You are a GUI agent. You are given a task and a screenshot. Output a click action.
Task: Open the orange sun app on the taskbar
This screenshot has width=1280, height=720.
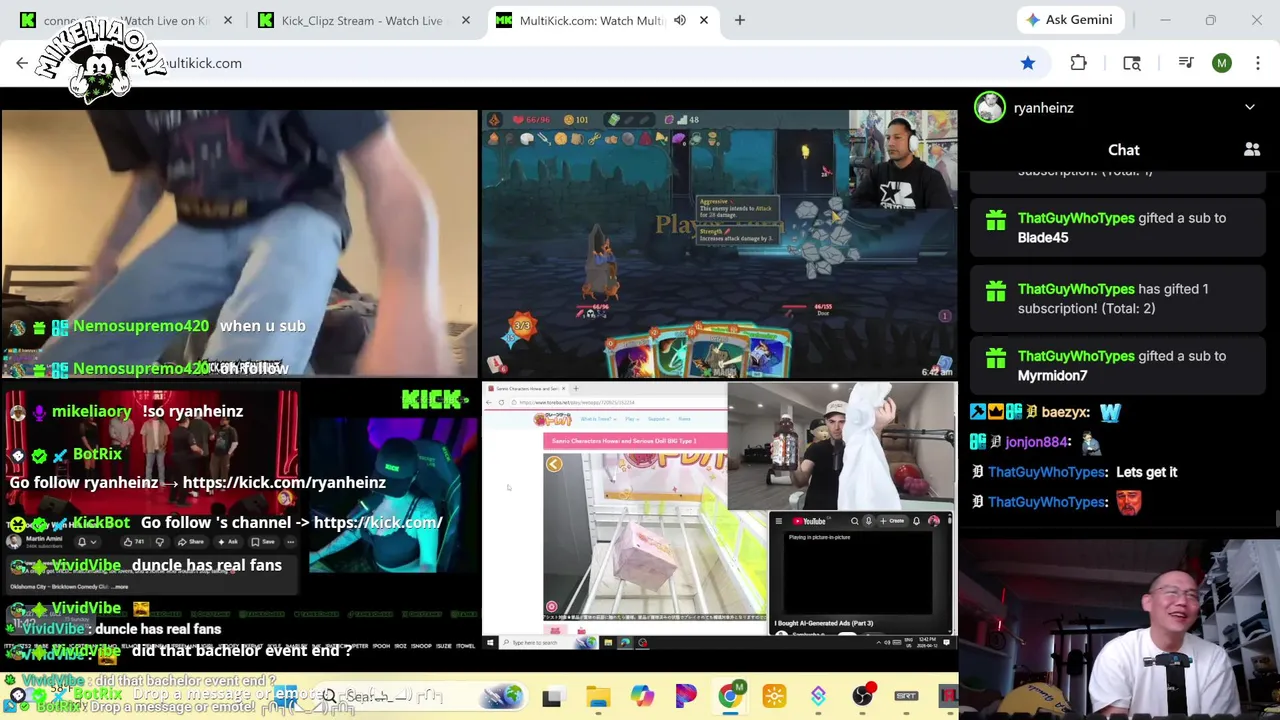point(774,696)
